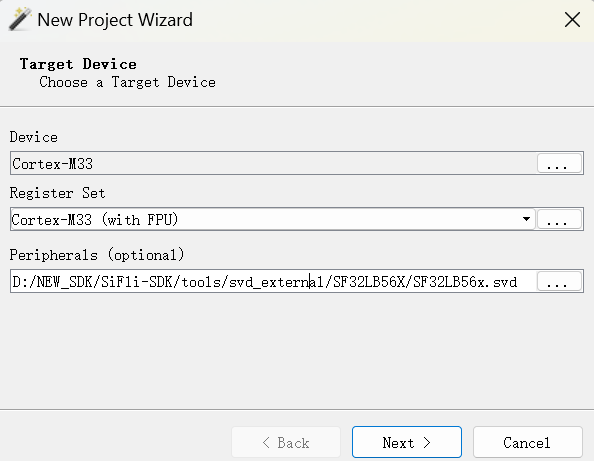Focus the Peripherals SVD path input field
Viewport: 594px width, 461px height.
click(273, 281)
